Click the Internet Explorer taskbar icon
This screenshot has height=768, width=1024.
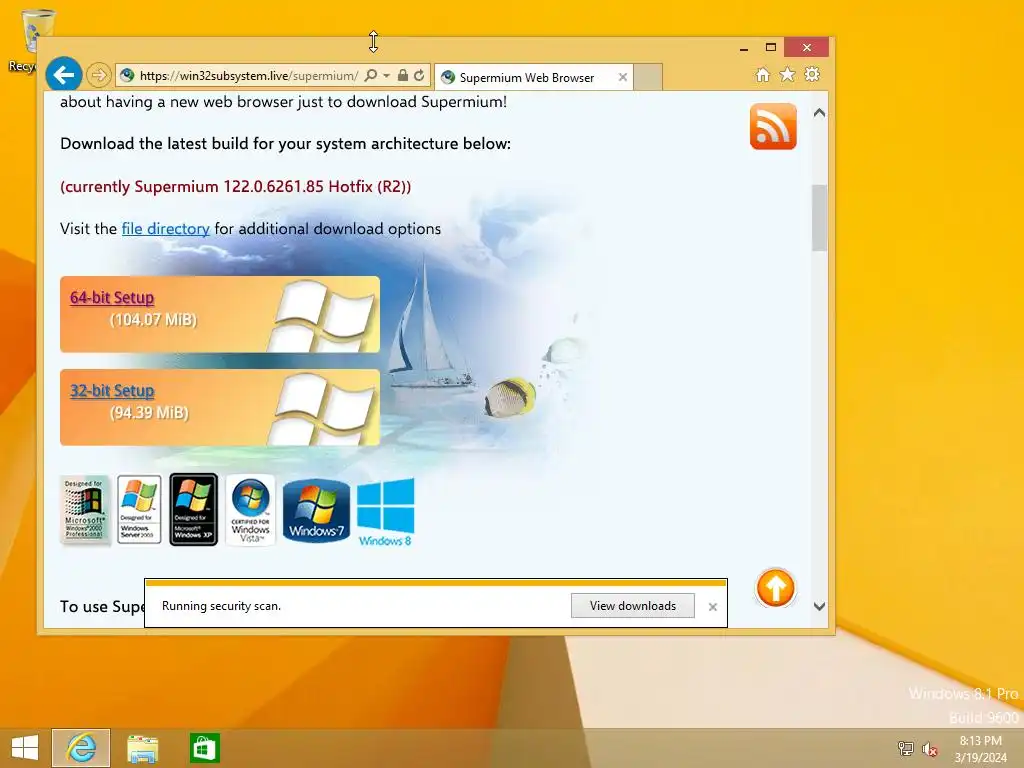click(81, 748)
